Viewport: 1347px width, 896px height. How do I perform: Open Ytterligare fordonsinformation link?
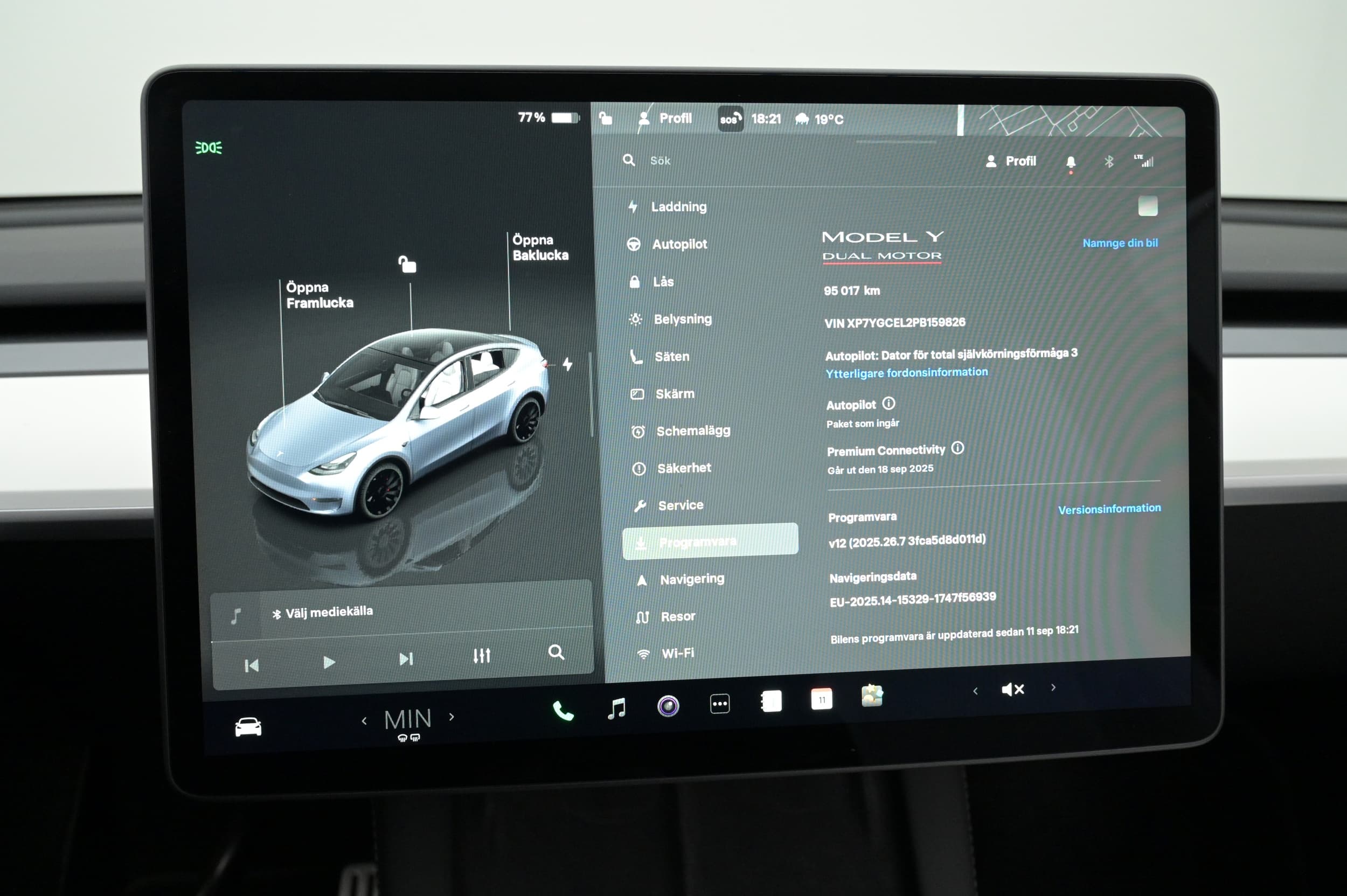(x=906, y=373)
